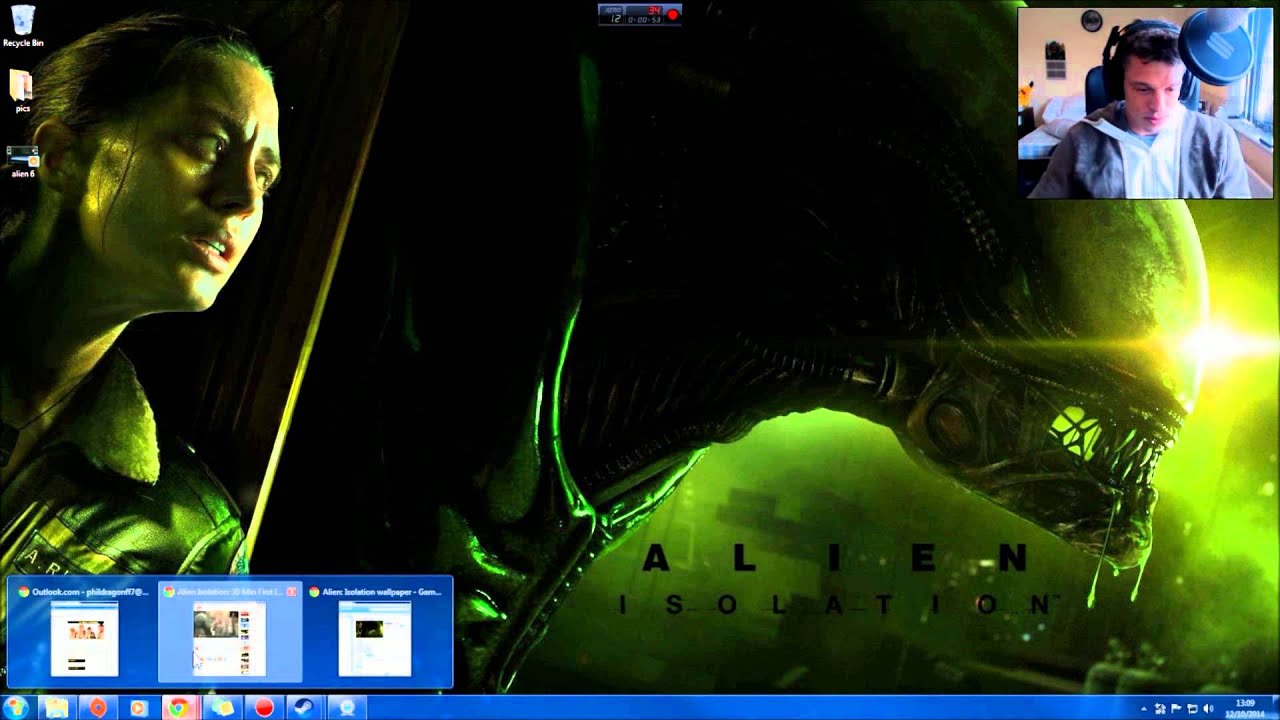Open Sticky Notes icon on taskbar
Image resolution: width=1280 pixels, height=720 pixels.
tap(222, 708)
